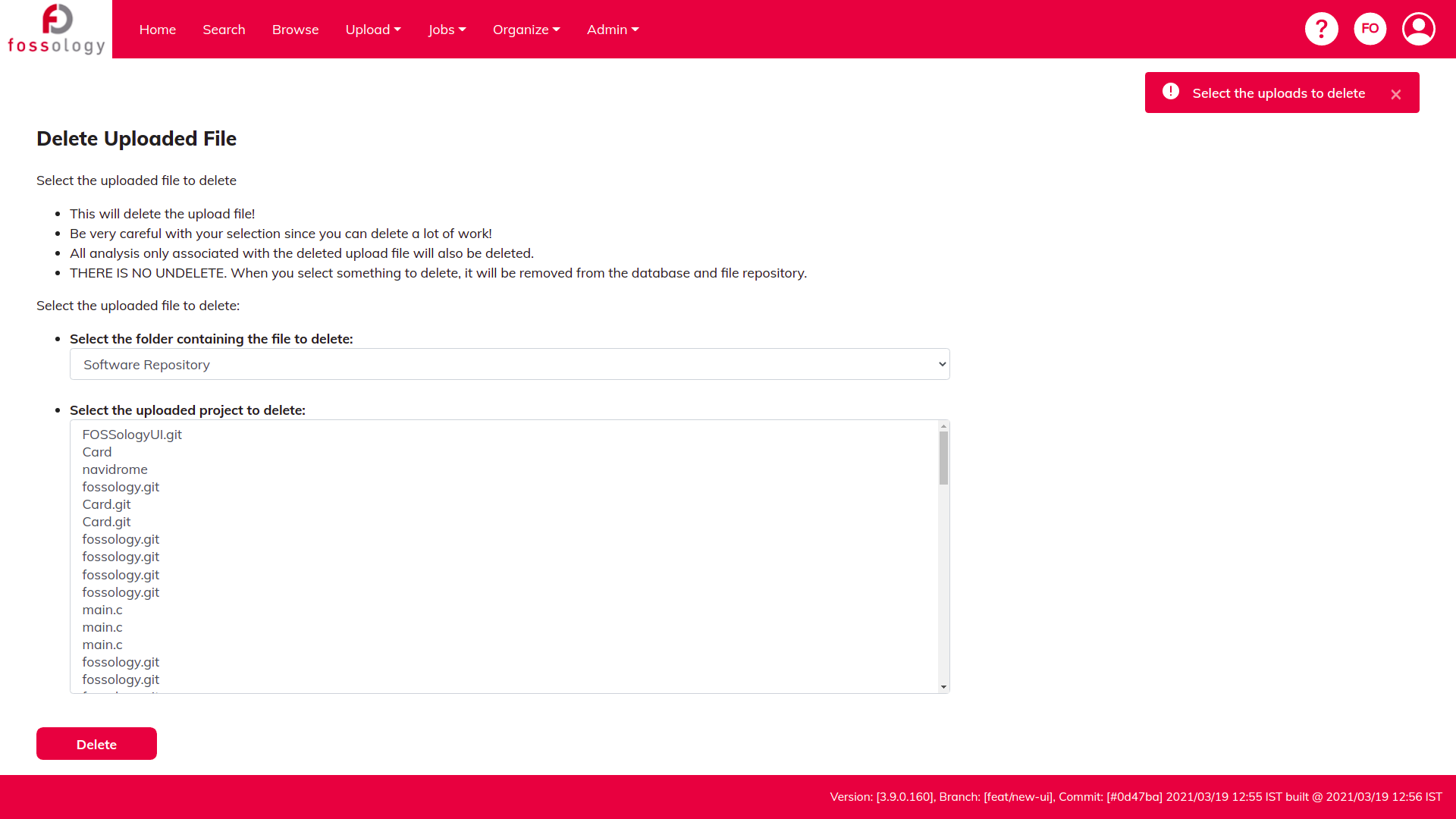Click the user account profile icon
1456x819 pixels.
point(1418,29)
